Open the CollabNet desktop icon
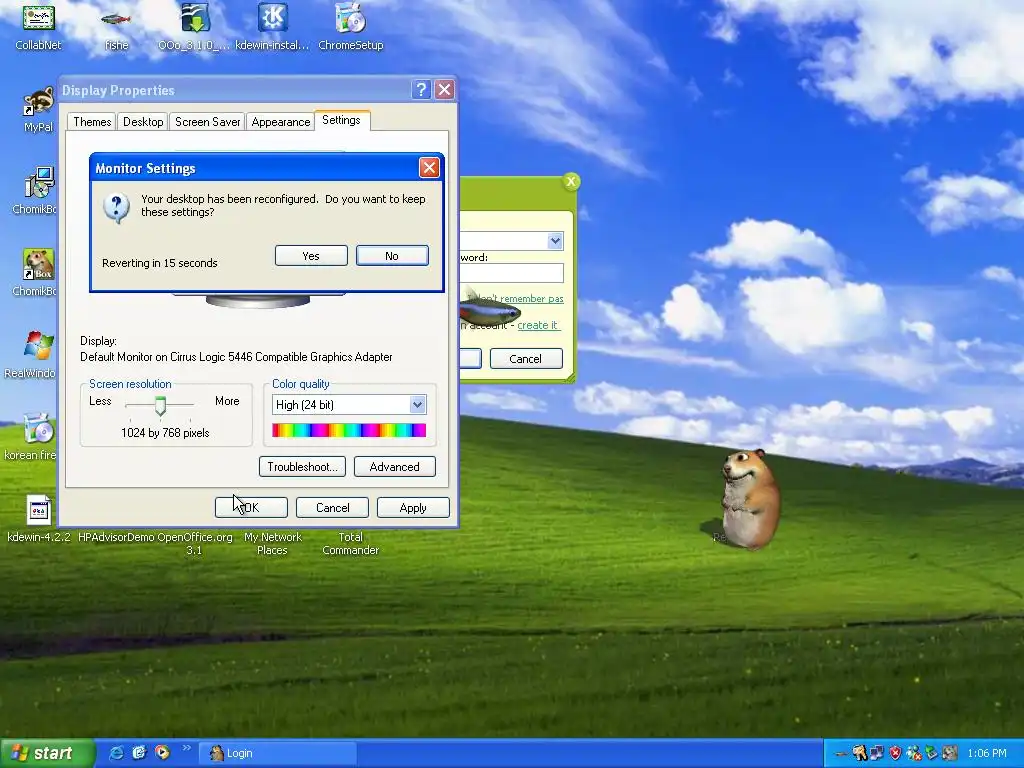 tap(38, 18)
